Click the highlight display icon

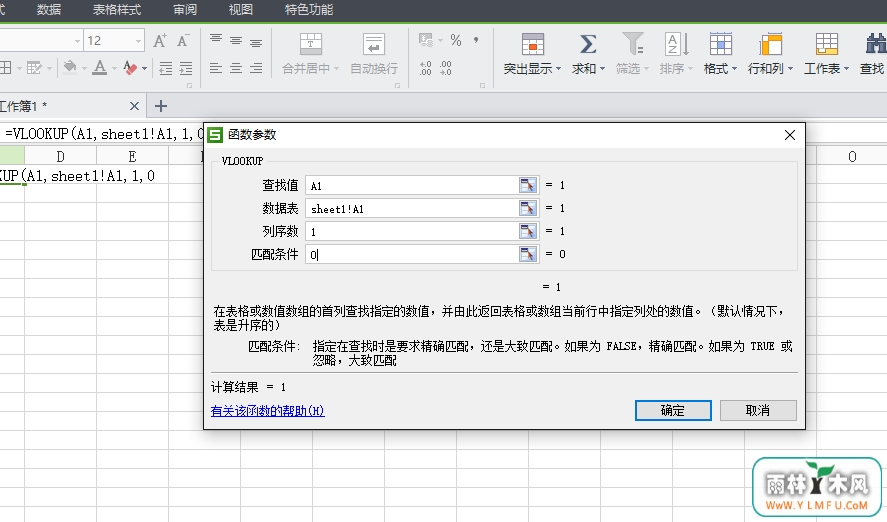pos(532,44)
